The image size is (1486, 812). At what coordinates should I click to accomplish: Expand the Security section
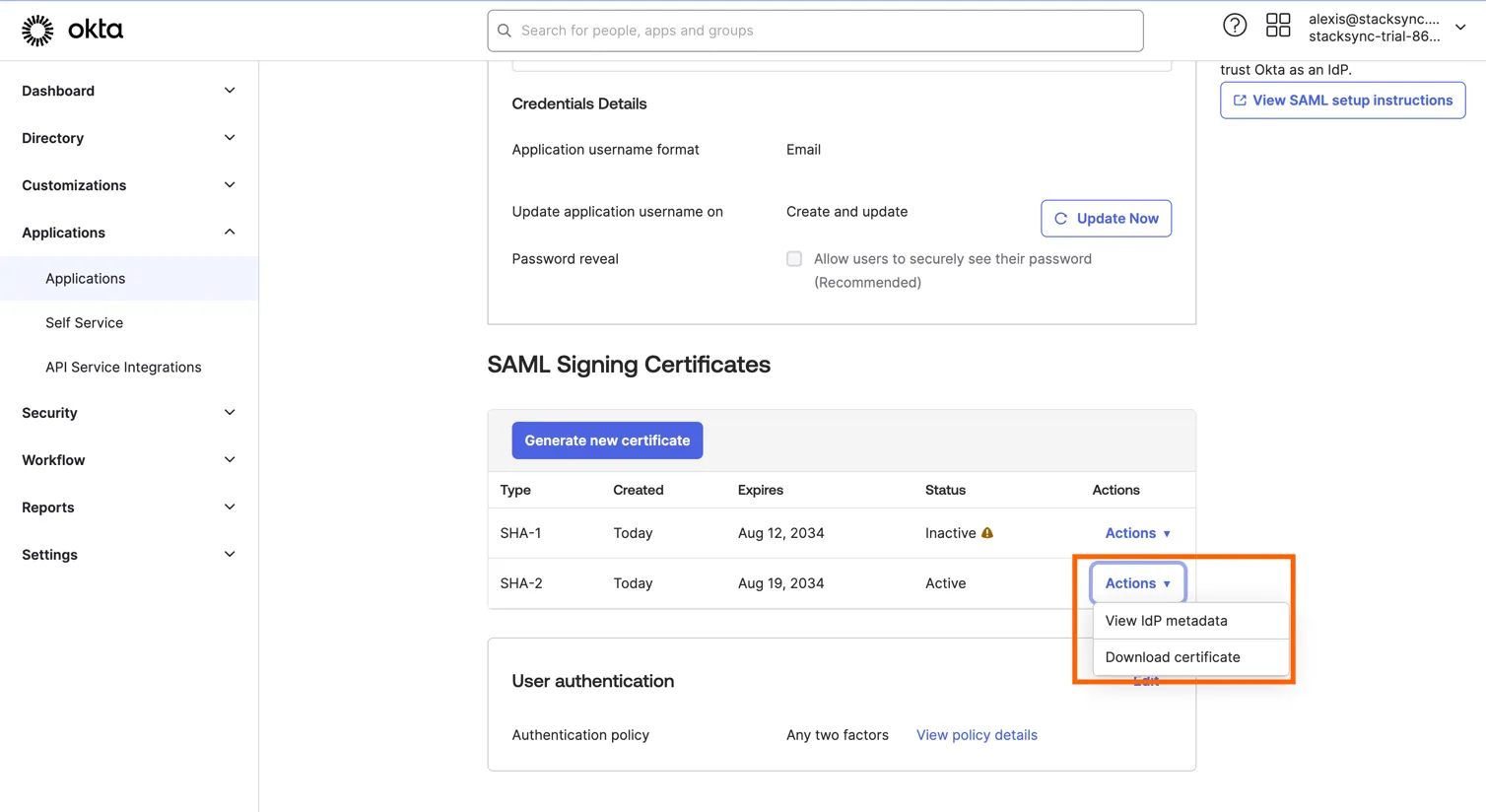click(x=129, y=413)
